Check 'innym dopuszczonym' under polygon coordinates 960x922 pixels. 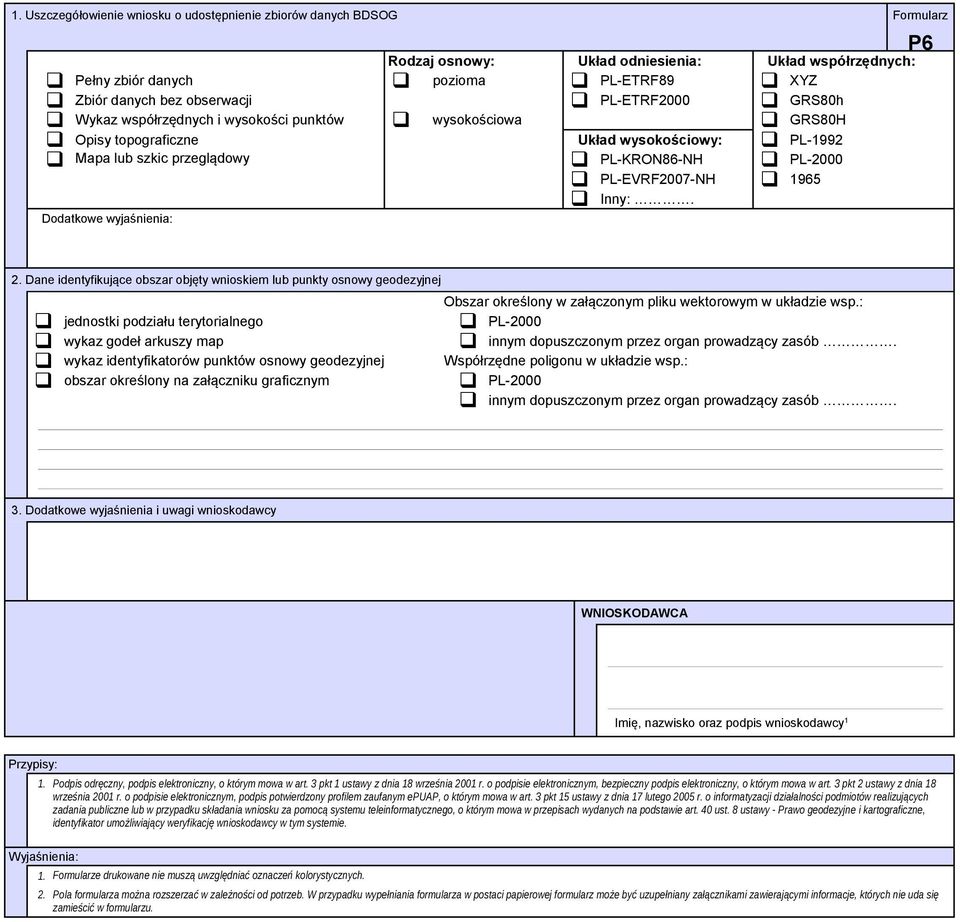tap(468, 400)
